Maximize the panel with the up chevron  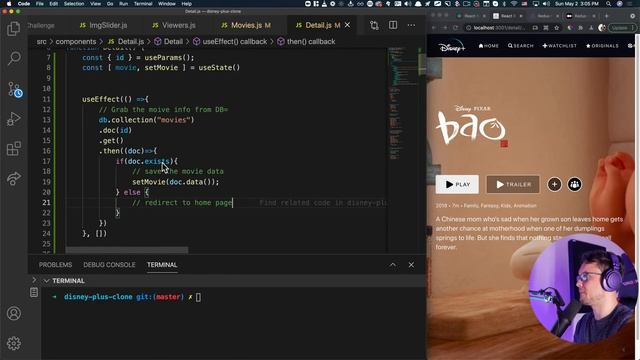[x=392, y=265]
